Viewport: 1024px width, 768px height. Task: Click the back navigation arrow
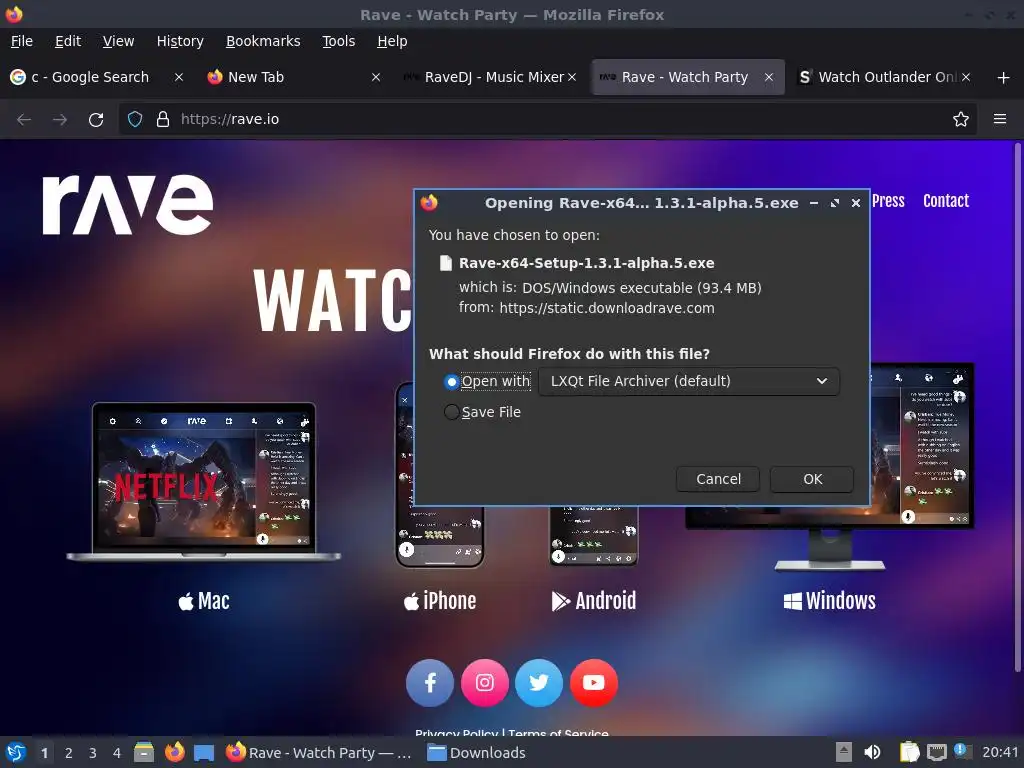coord(24,120)
